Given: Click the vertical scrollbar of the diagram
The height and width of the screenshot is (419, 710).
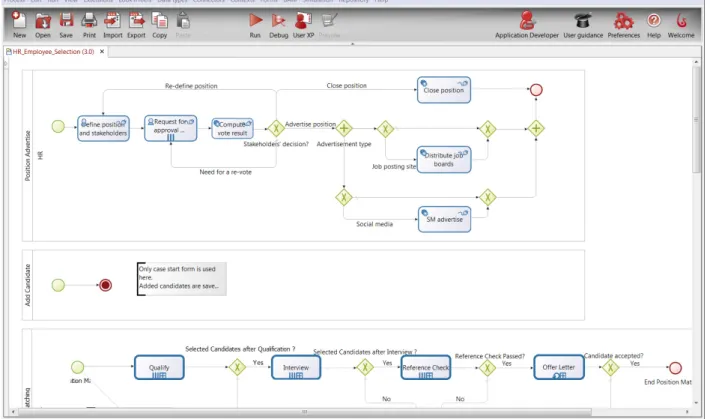Looking at the screenshot, I should pyautogui.click(x=696, y=120).
